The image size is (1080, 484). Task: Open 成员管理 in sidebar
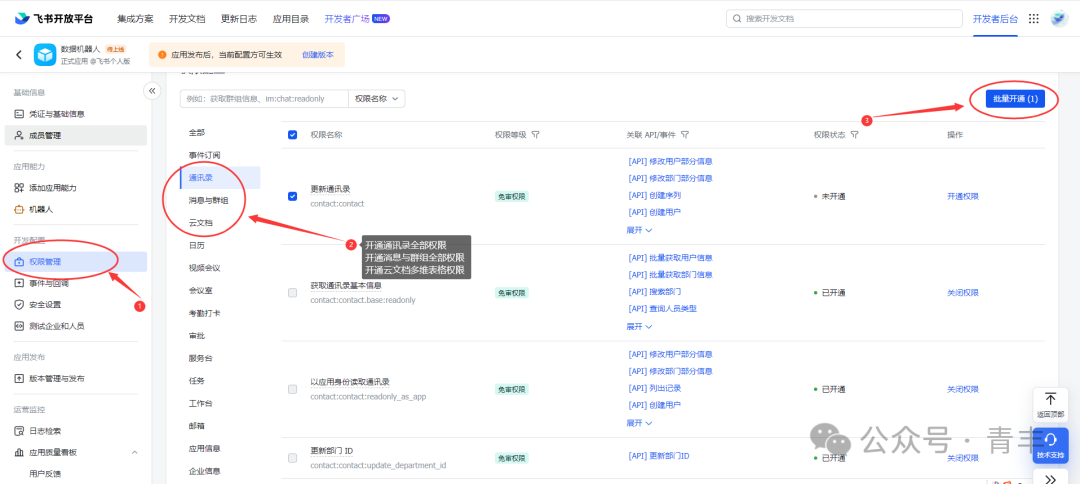pyautogui.click(x=76, y=136)
